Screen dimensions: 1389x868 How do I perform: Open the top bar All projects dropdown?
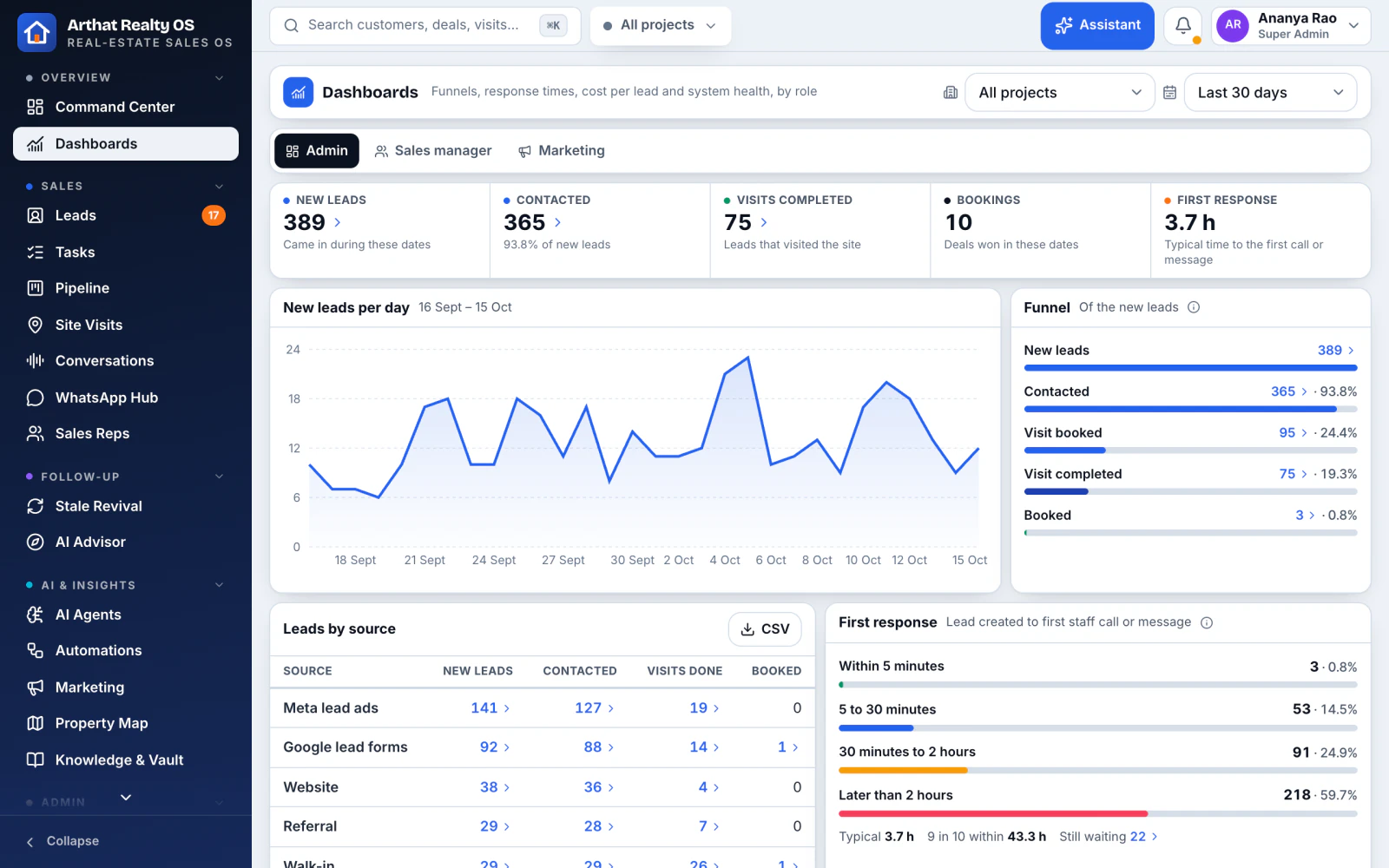661,25
